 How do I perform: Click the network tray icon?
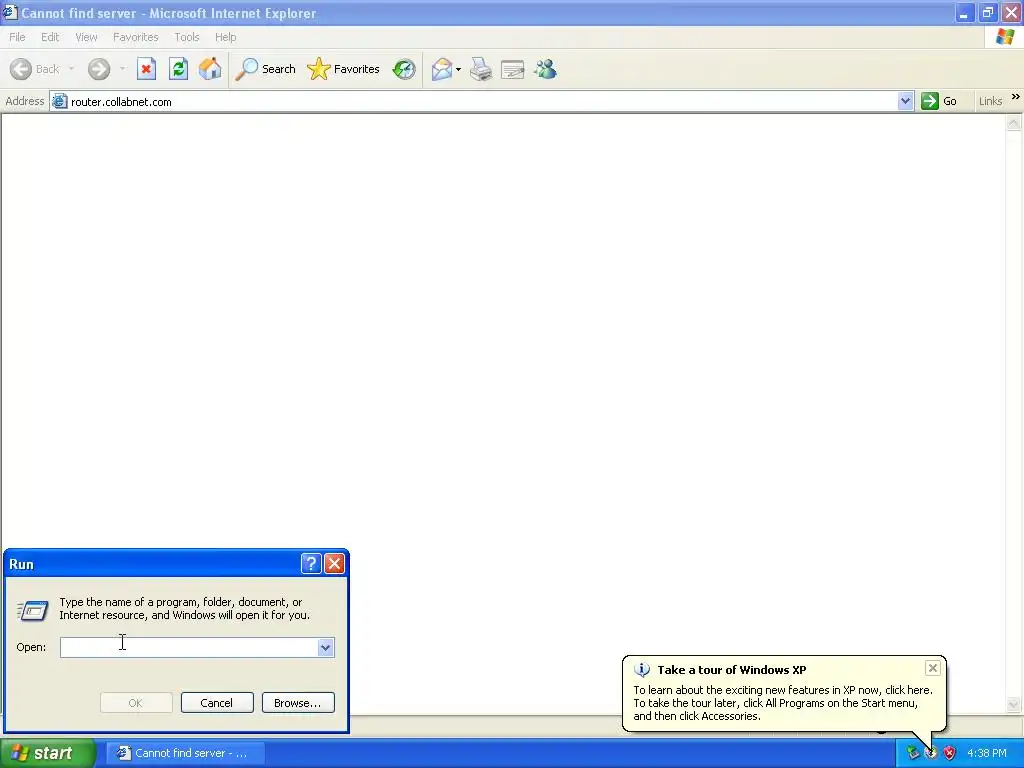[x=912, y=753]
